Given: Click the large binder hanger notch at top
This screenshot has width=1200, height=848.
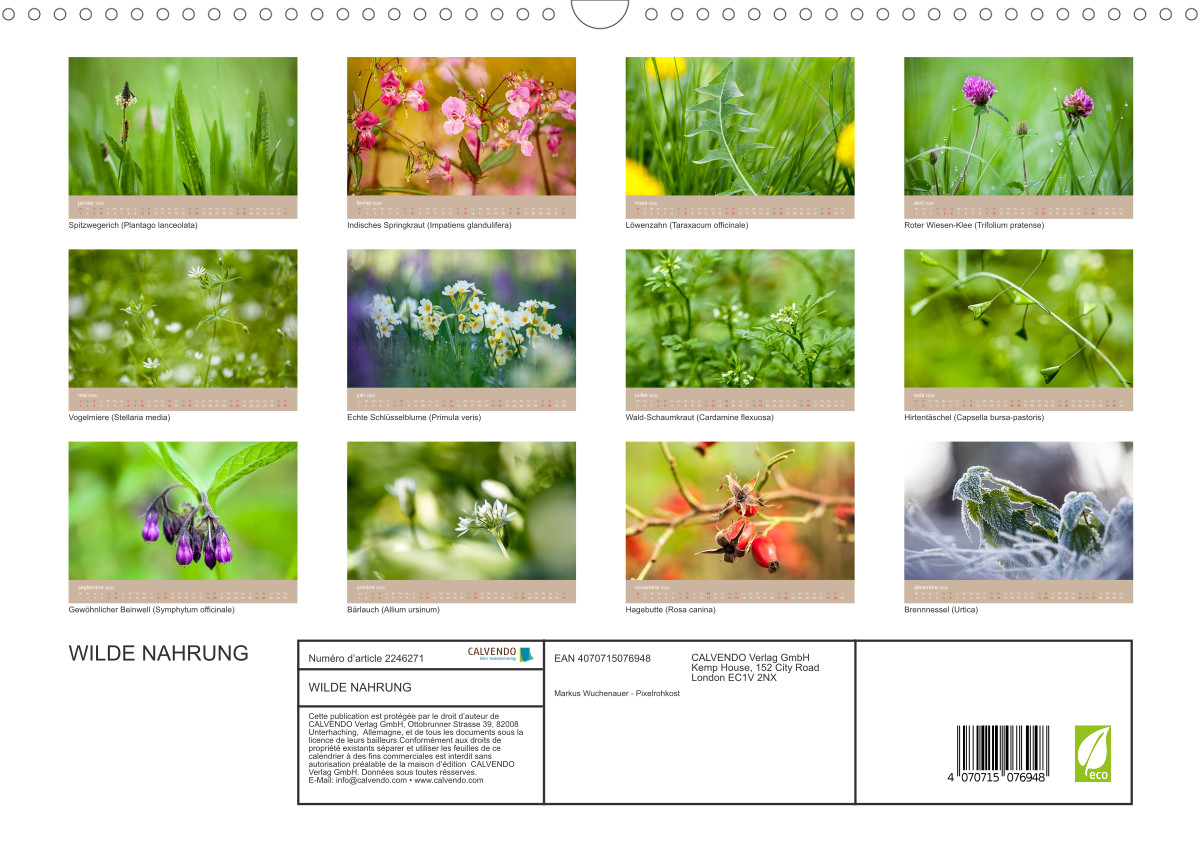Looking at the screenshot, I should pos(600,12).
